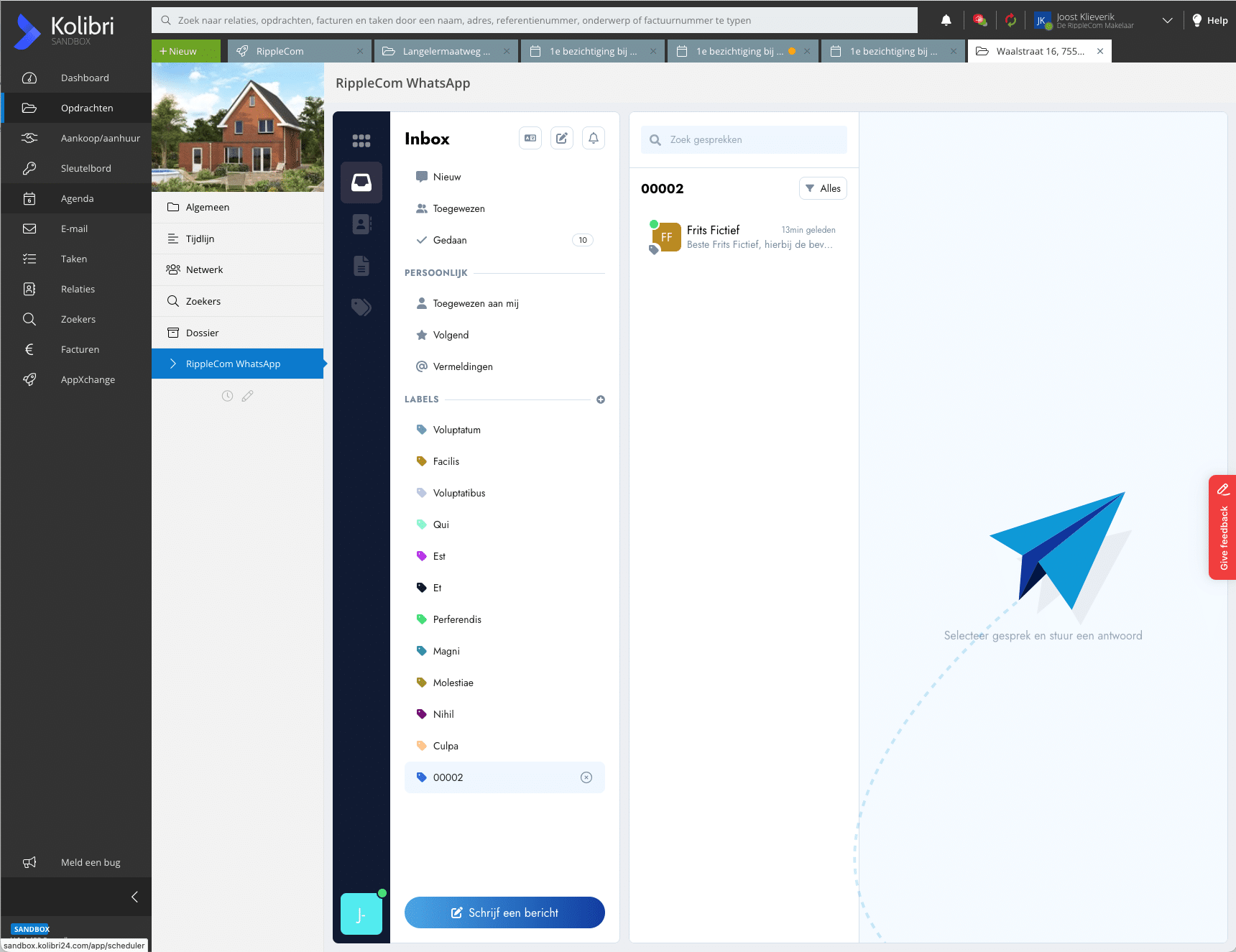Viewport: 1236px width, 952px height.
Task: Open the labels tag icon in dark sidebar
Action: point(361,308)
